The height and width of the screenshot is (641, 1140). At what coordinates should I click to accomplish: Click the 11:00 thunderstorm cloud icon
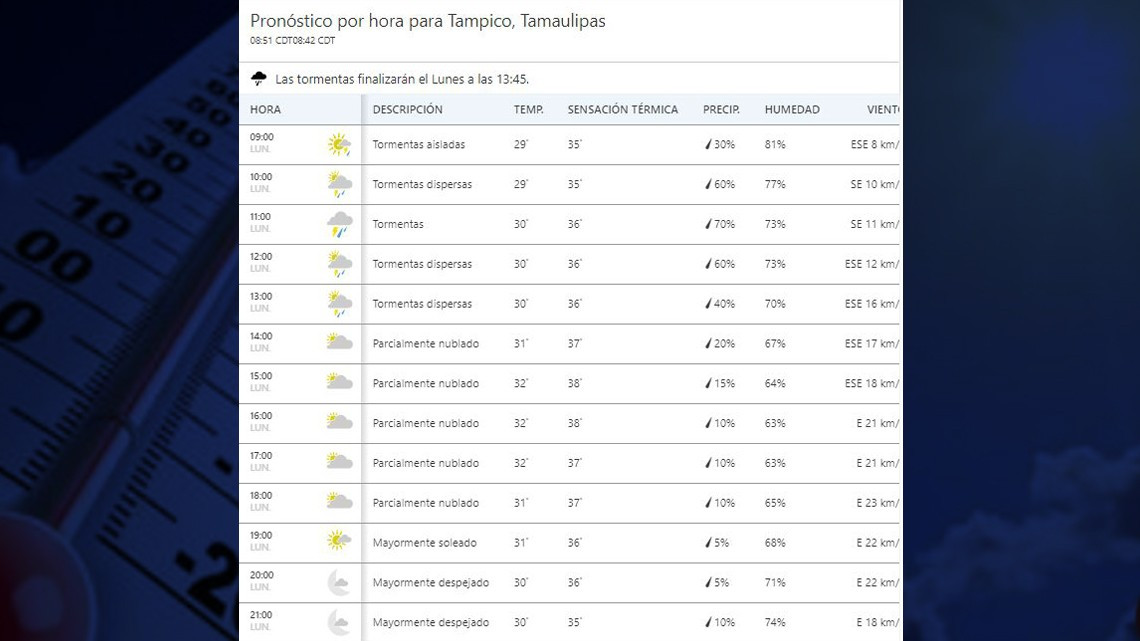point(339,224)
